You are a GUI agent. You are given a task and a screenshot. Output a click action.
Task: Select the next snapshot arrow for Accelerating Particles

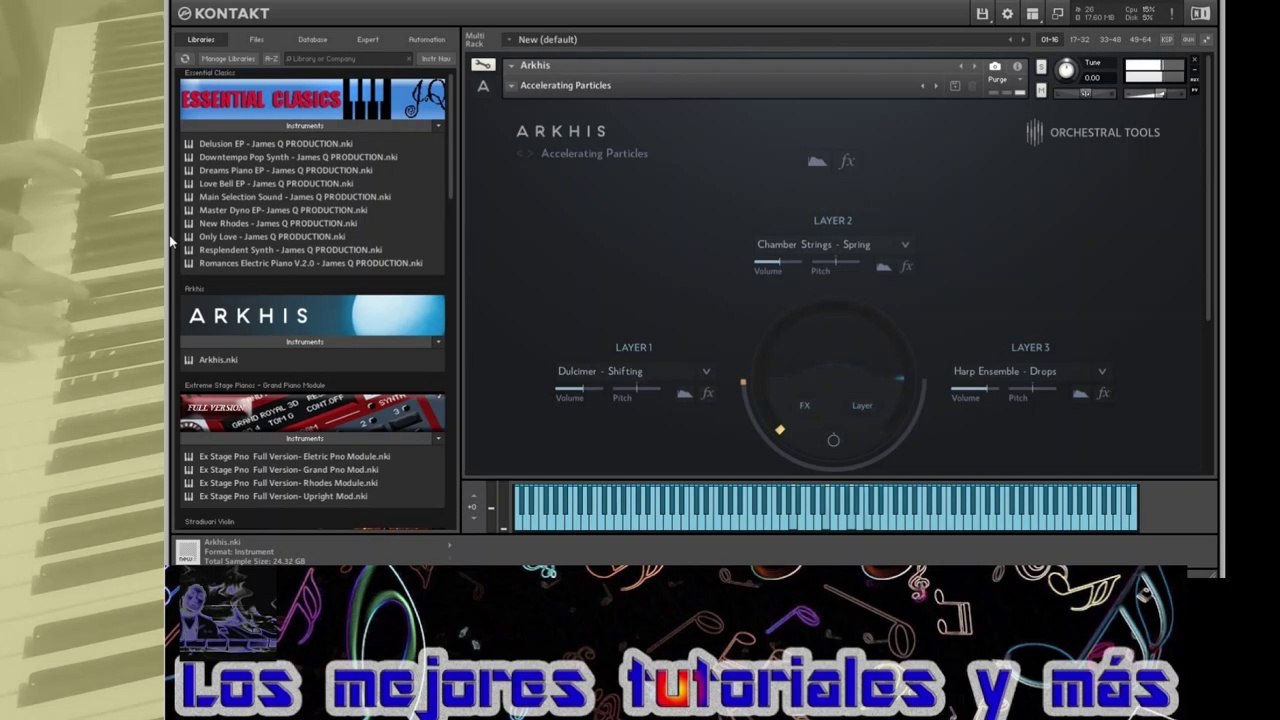936,86
